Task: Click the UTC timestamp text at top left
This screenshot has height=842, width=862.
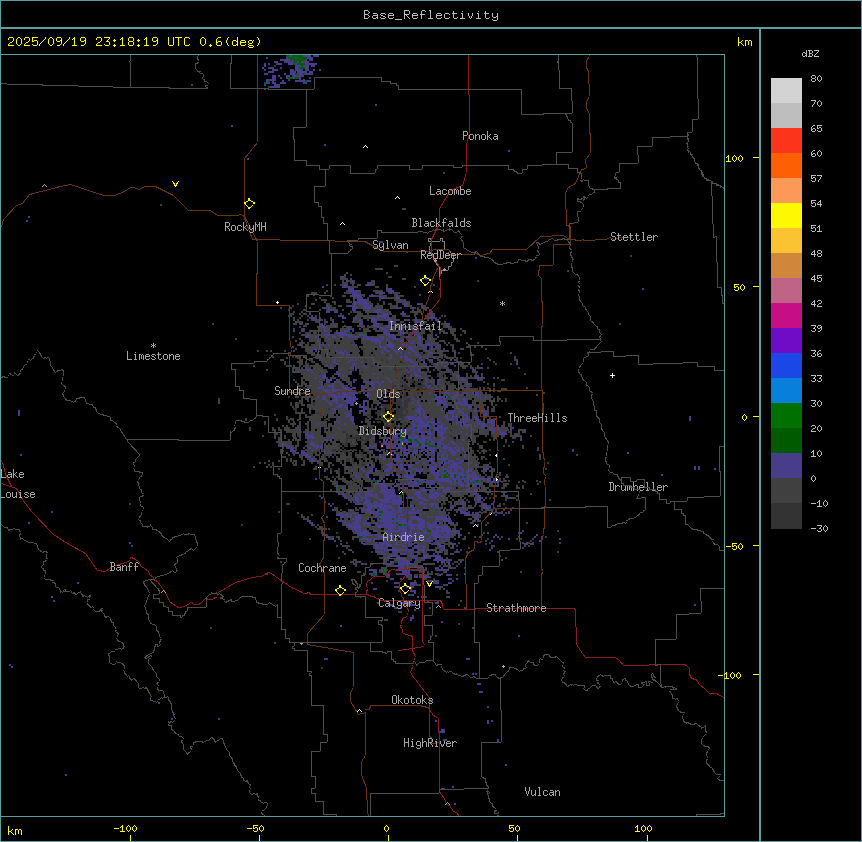Action: pos(134,42)
